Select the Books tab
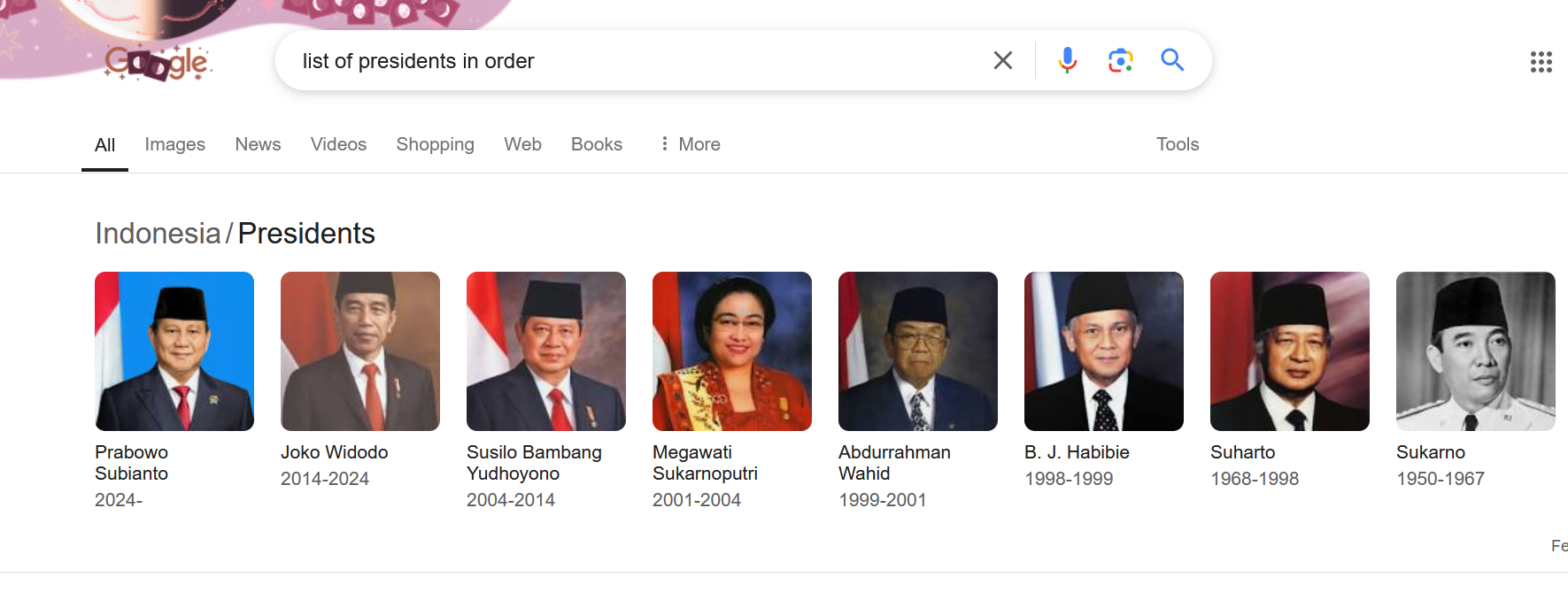The width and height of the screenshot is (1568, 616). tap(596, 144)
